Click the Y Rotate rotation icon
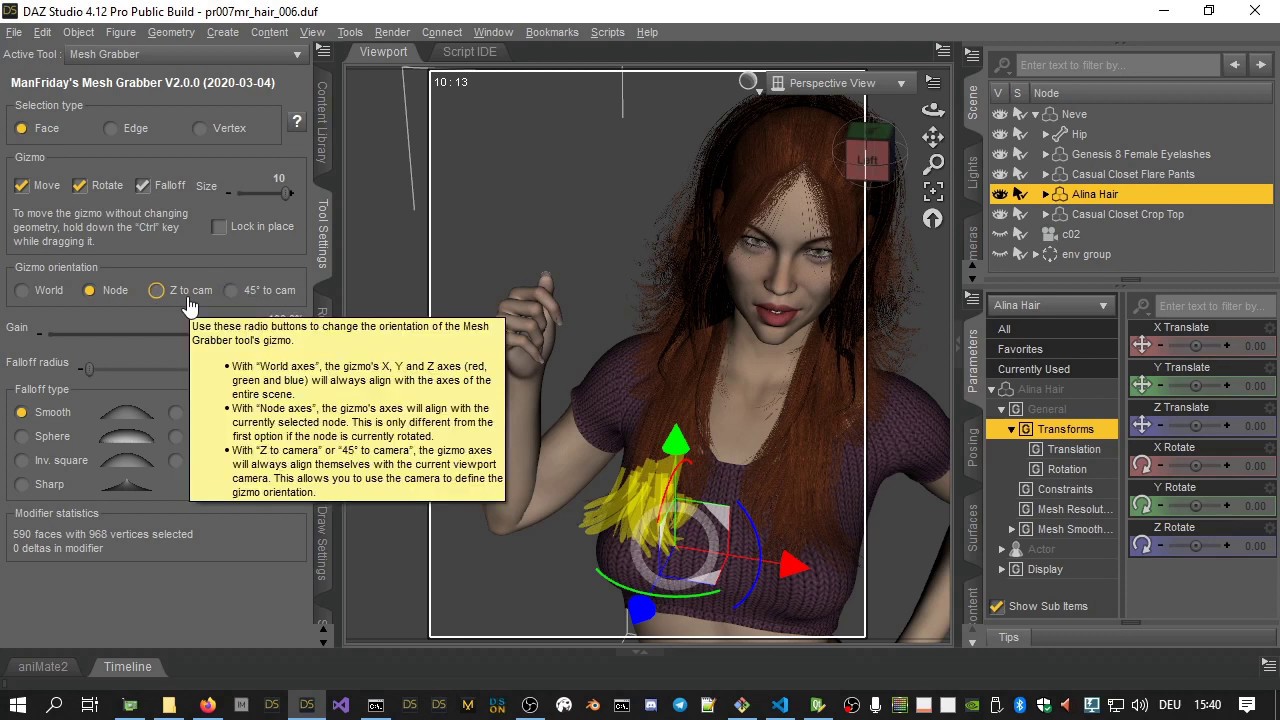1280x720 pixels. click(x=1142, y=506)
